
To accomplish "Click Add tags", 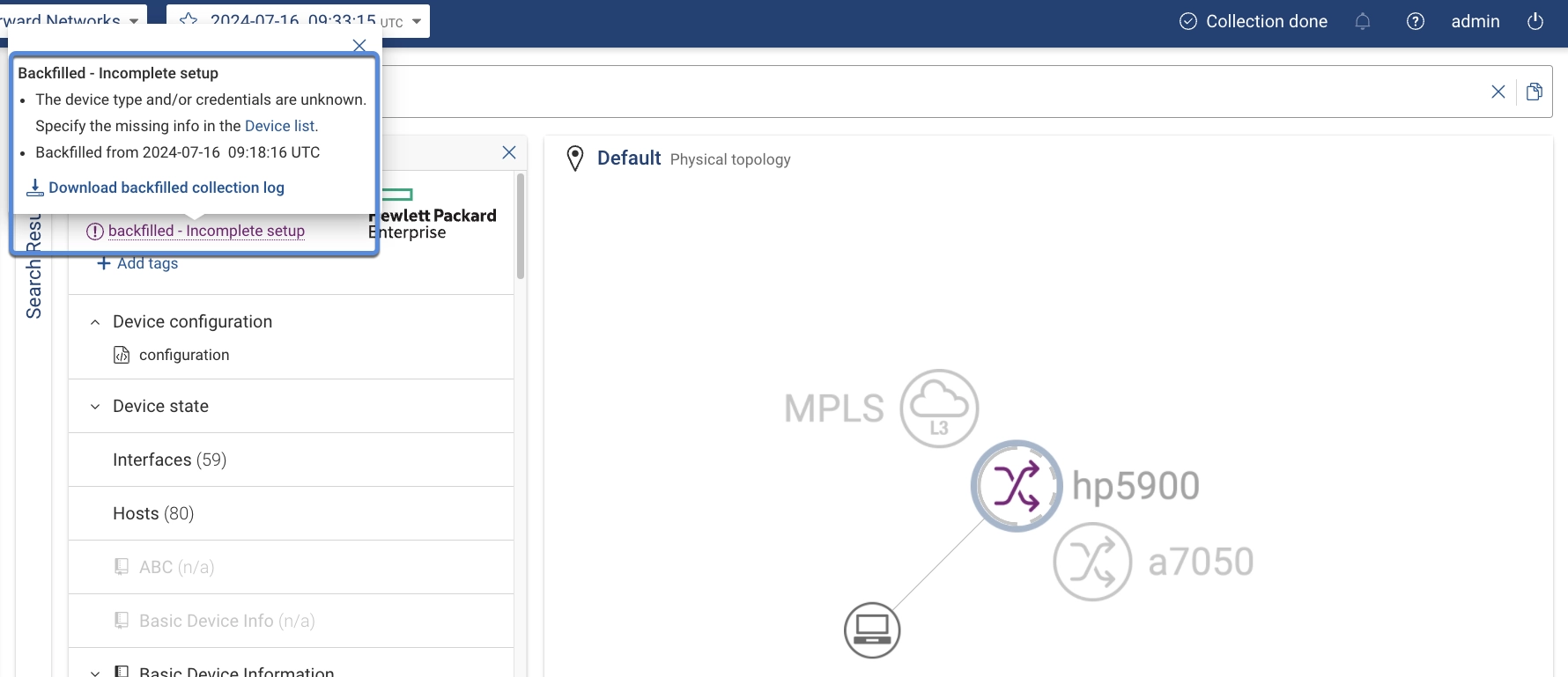I will point(137,263).
